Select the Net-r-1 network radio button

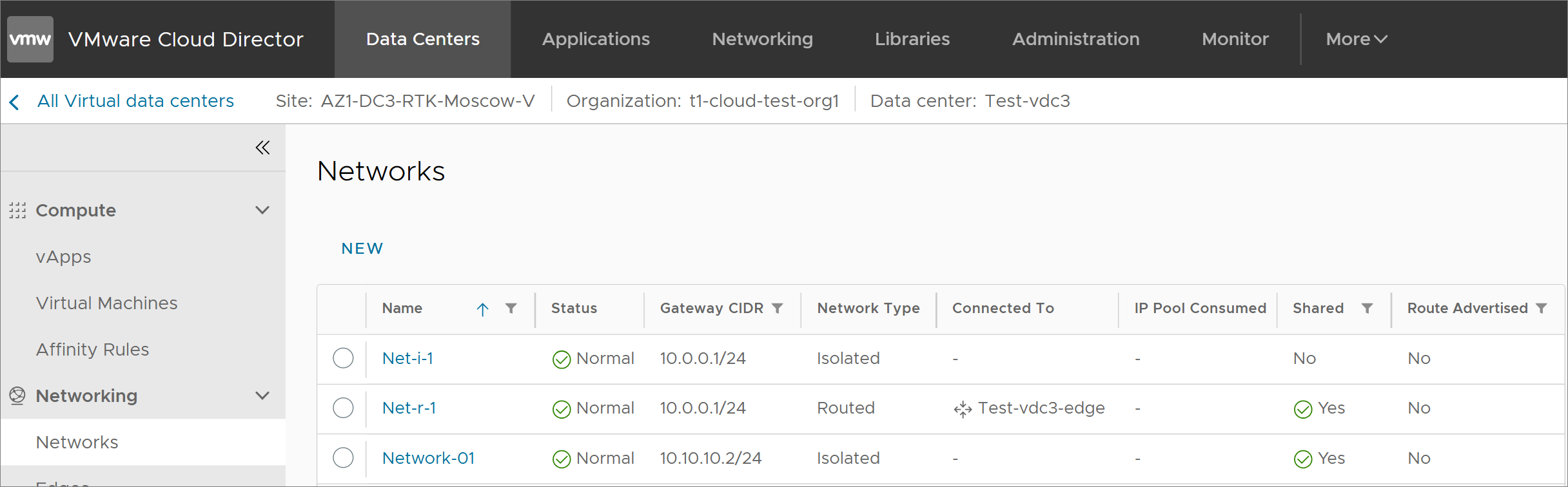(343, 407)
